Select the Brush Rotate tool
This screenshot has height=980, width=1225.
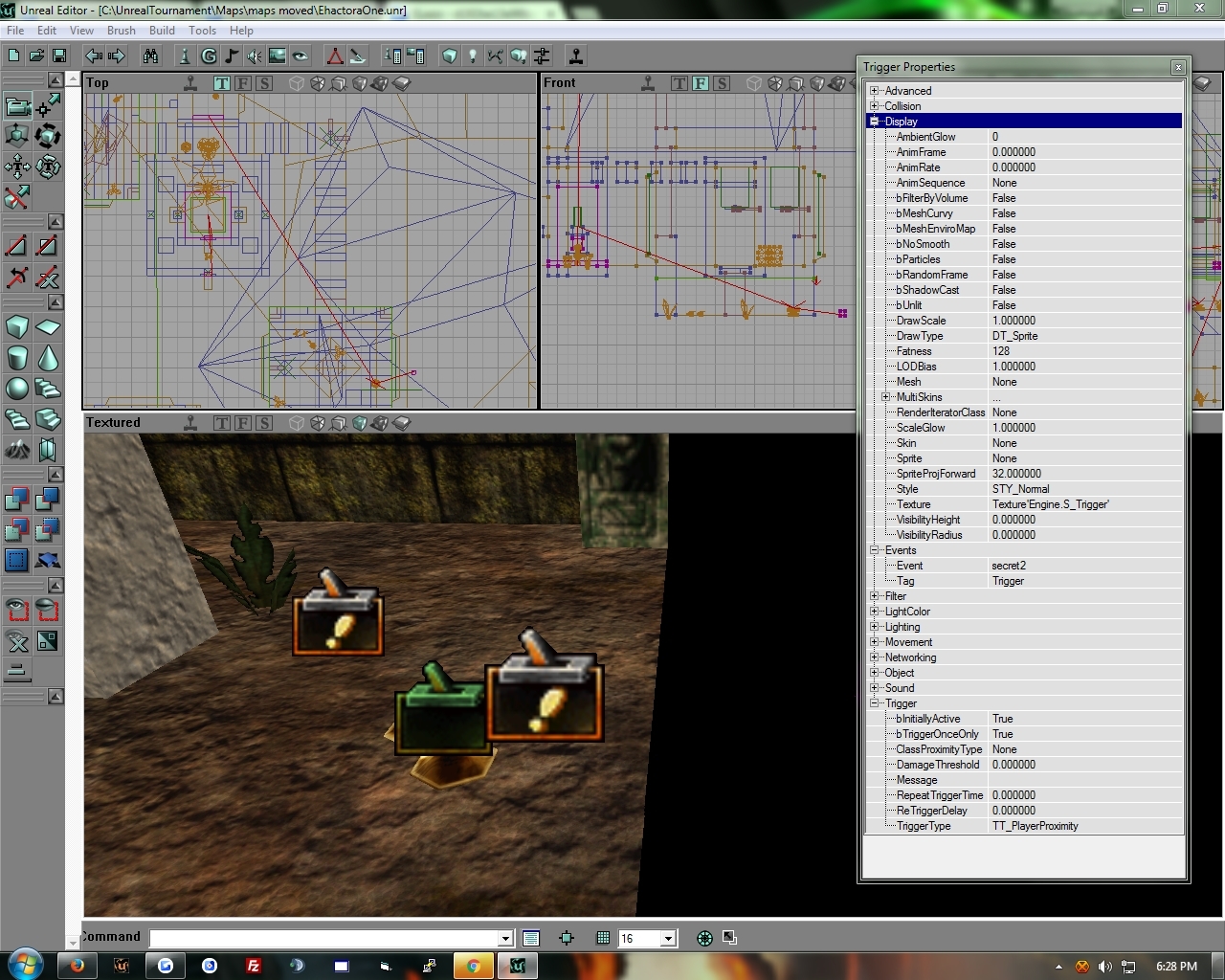pyautogui.click(x=48, y=135)
